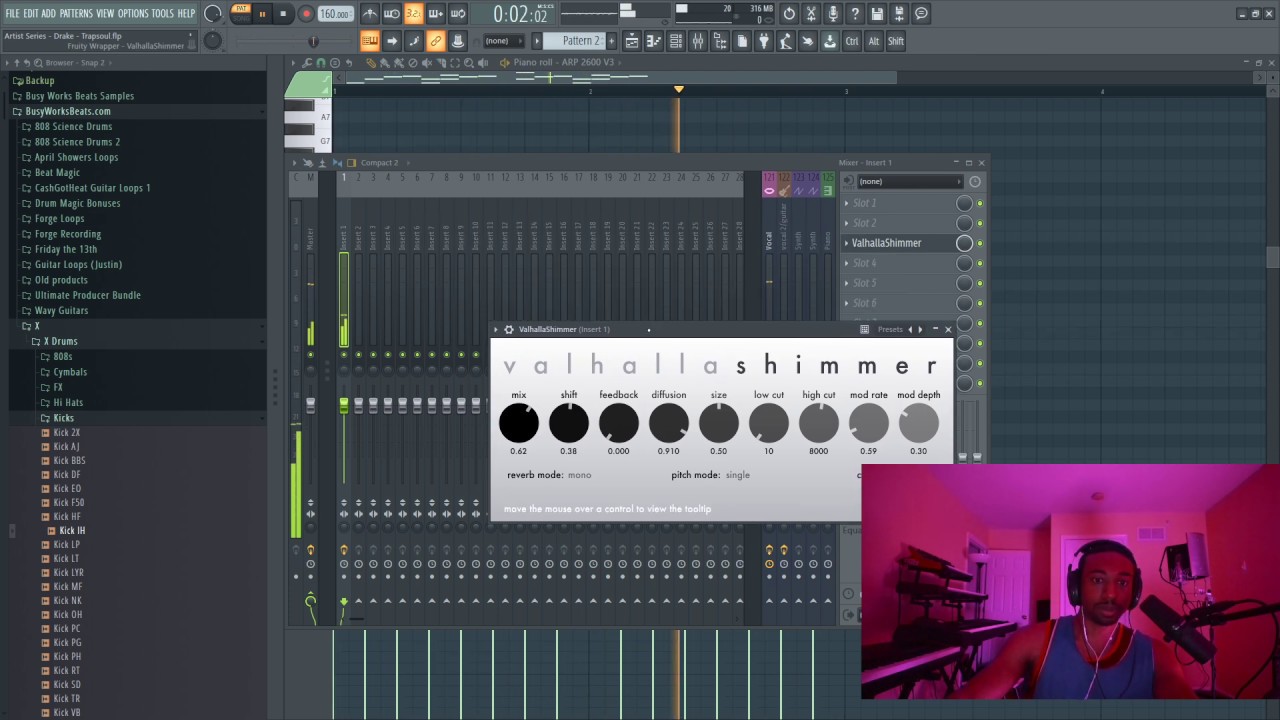Open the mixer view icon

[698, 41]
